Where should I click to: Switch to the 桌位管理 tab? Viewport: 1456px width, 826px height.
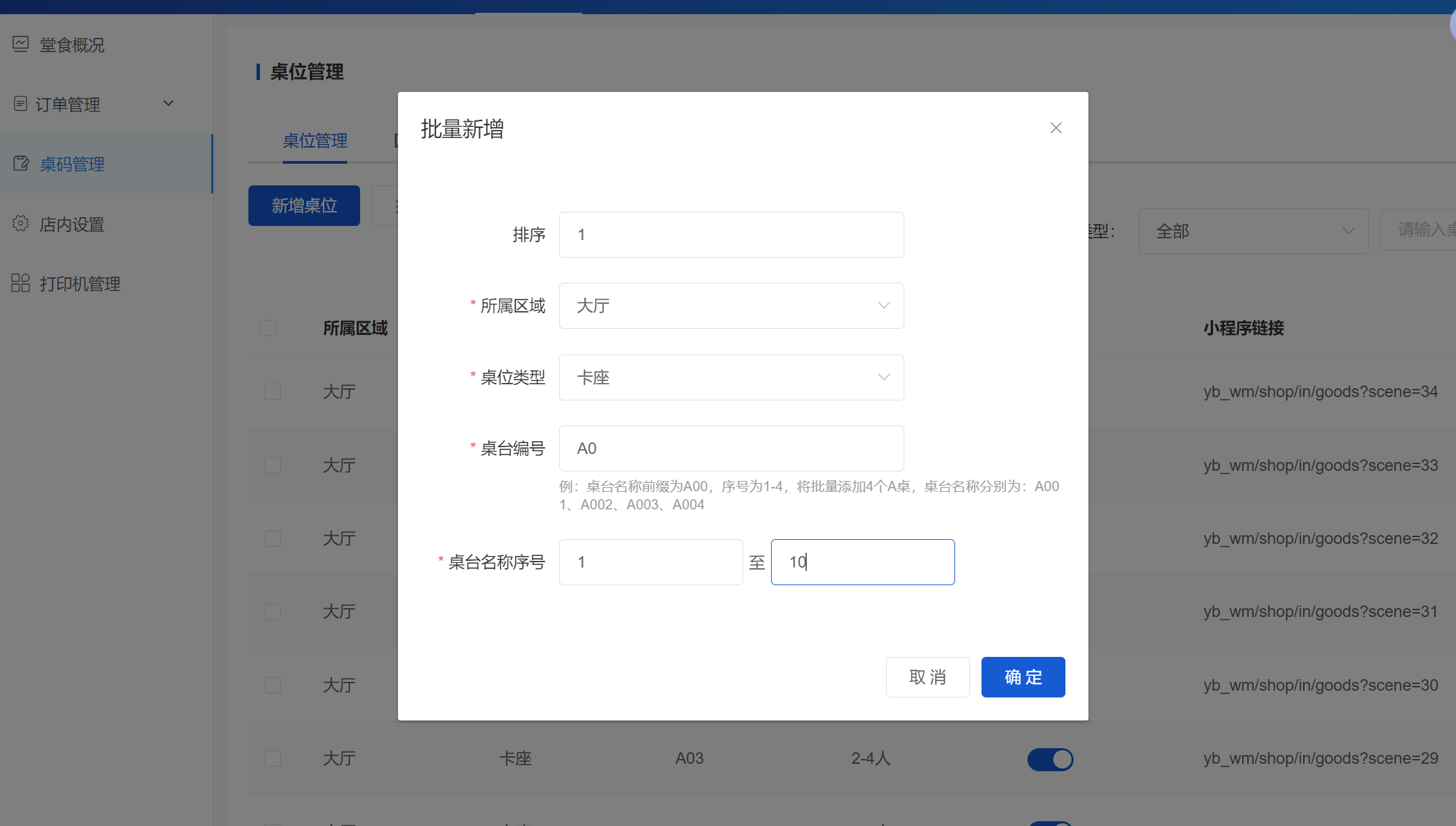[315, 141]
